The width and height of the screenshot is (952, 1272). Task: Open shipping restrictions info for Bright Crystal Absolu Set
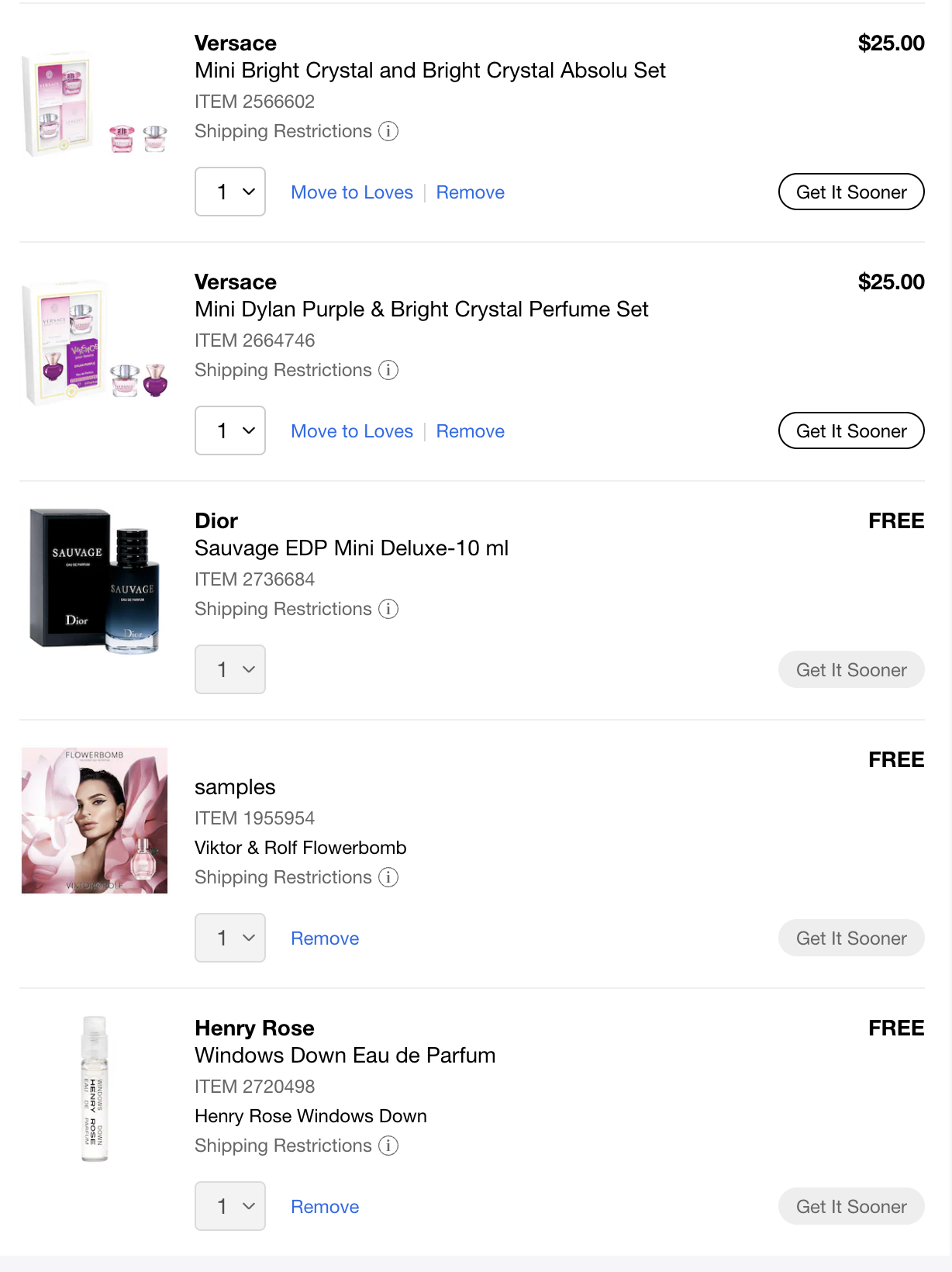pyautogui.click(x=388, y=131)
